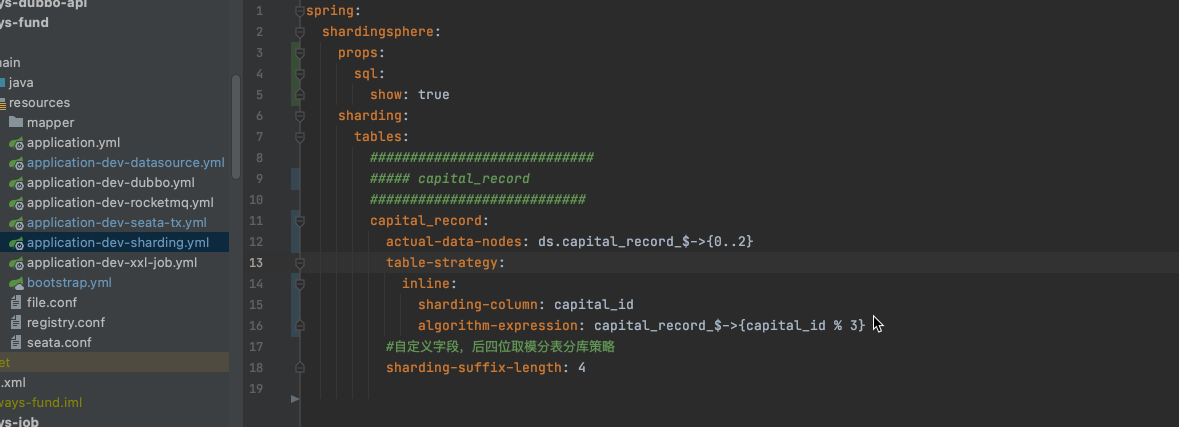Click the application.yml Spring file icon

tap(16, 143)
